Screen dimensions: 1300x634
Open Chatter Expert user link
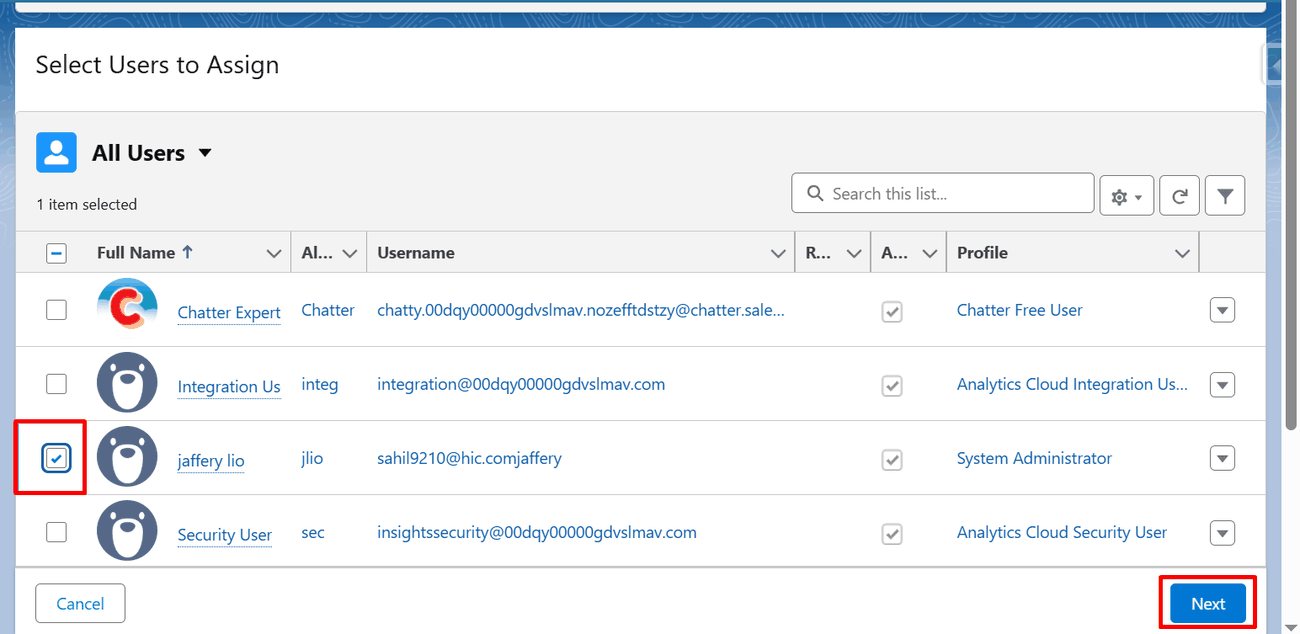pyautogui.click(x=229, y=313)
